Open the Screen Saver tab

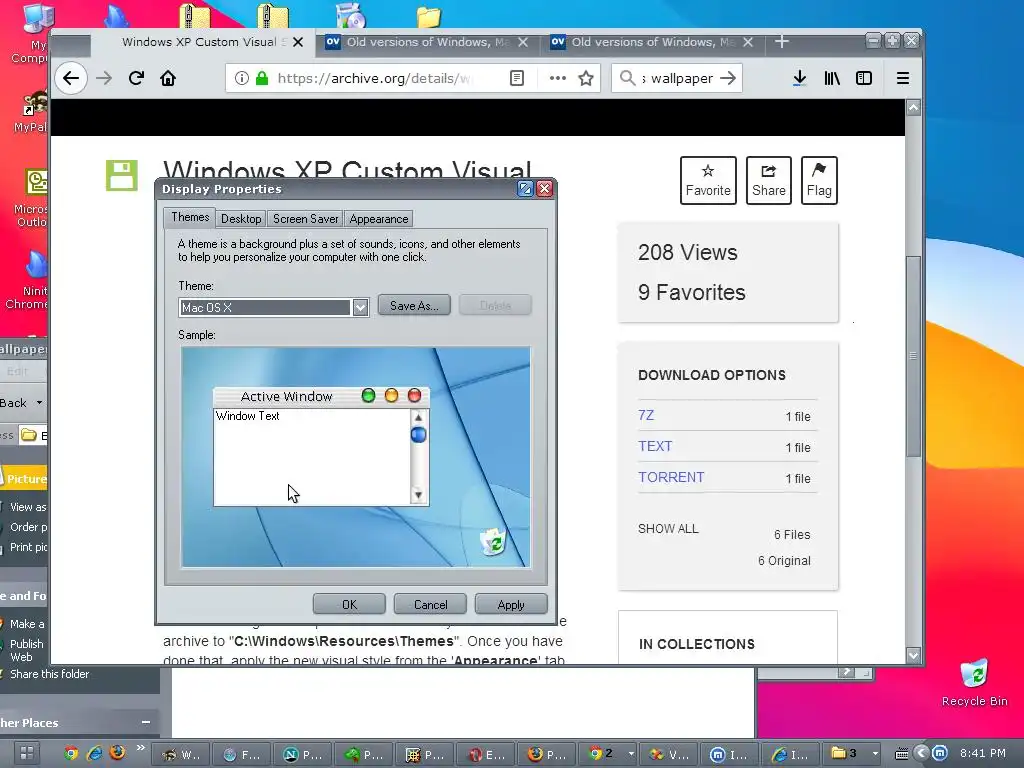[x=306, y=219]
